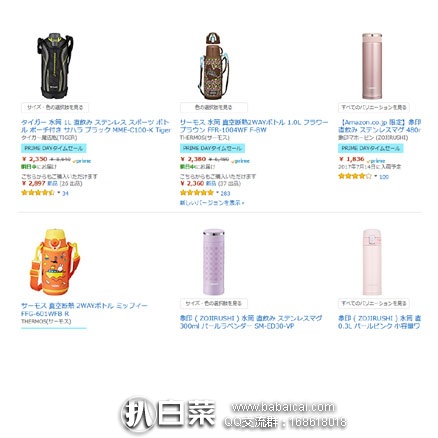
Task: Open the pink Zojirushi mug image
Action: [372, 66]
